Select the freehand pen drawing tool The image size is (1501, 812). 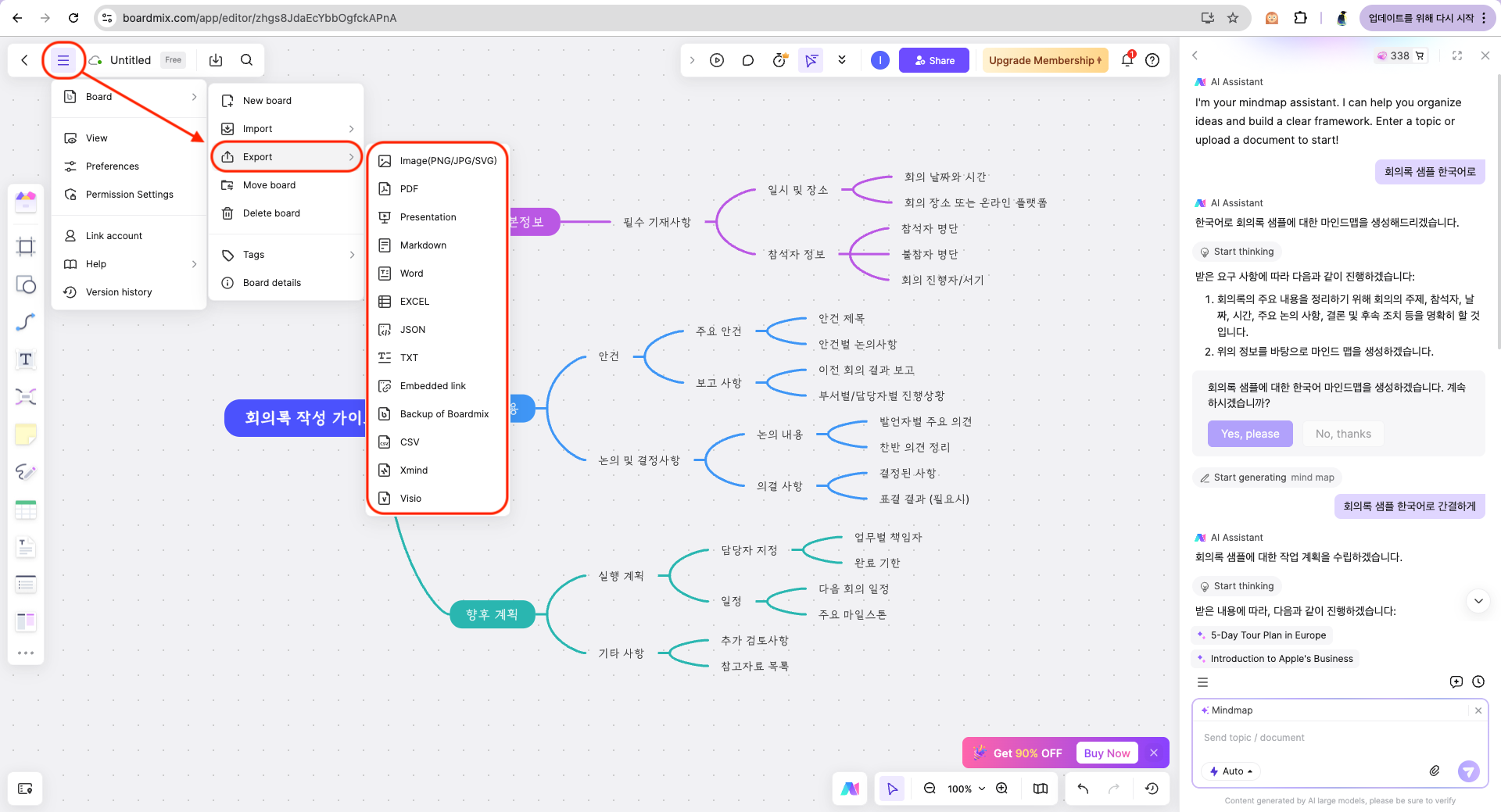(x=26, y=472)
